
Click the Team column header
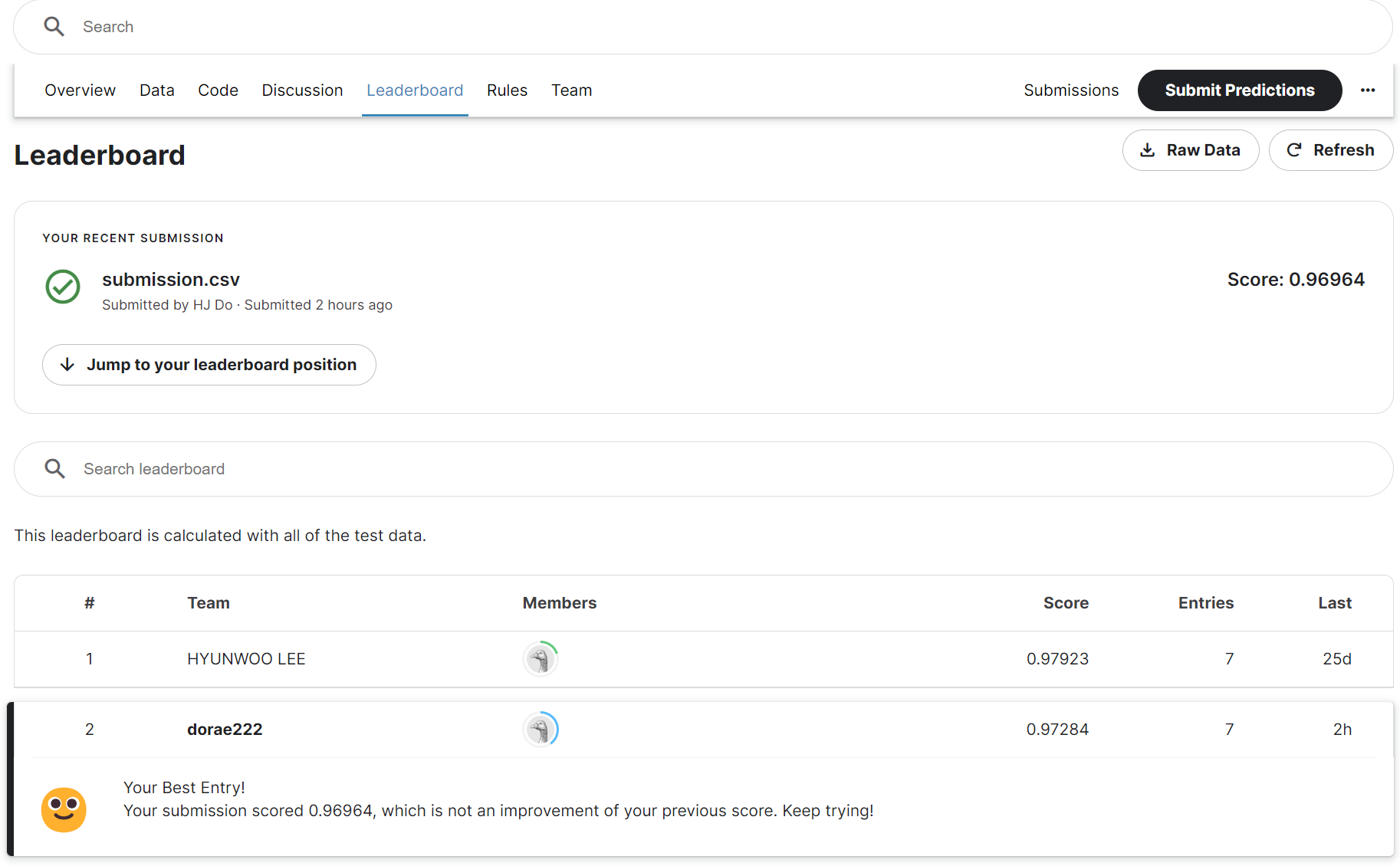tap(209, 603)
